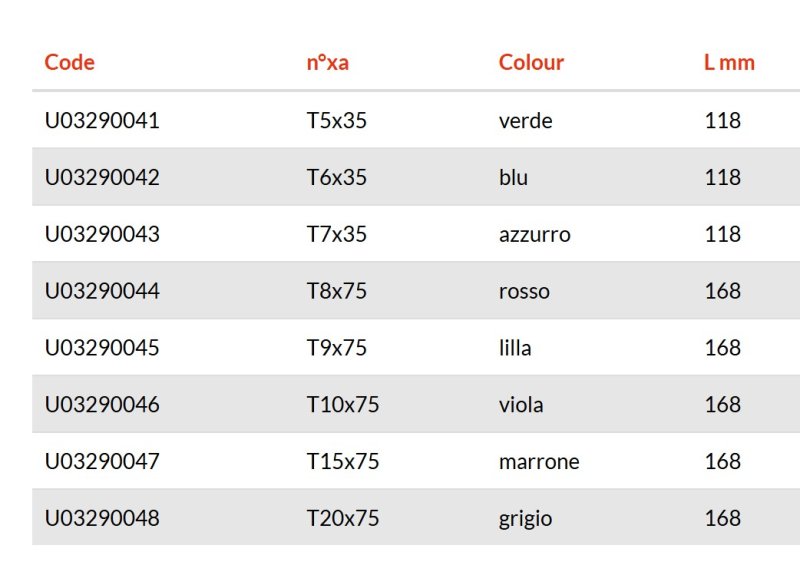Click the Code column header
This screenshot has width=800, height=585.
pyautogui.click(x=69, y=62)
